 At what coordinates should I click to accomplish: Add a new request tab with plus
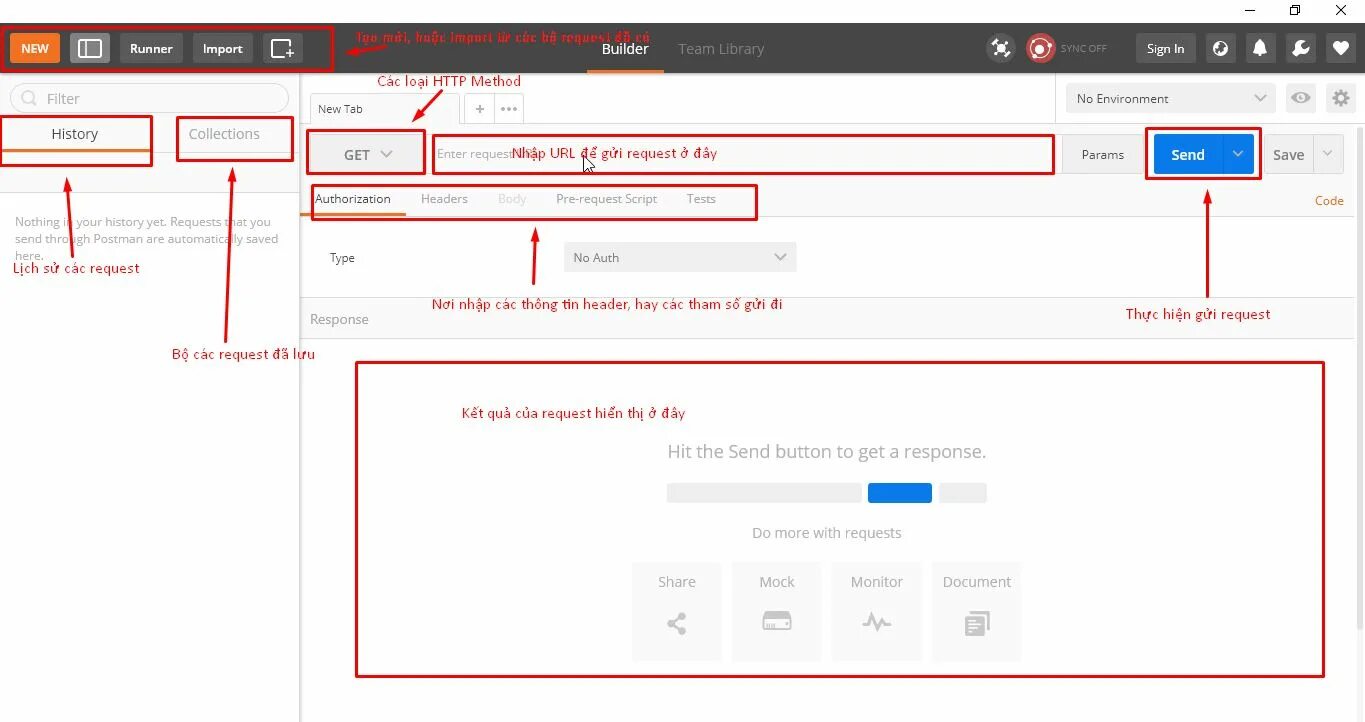(x=480, y=109)
